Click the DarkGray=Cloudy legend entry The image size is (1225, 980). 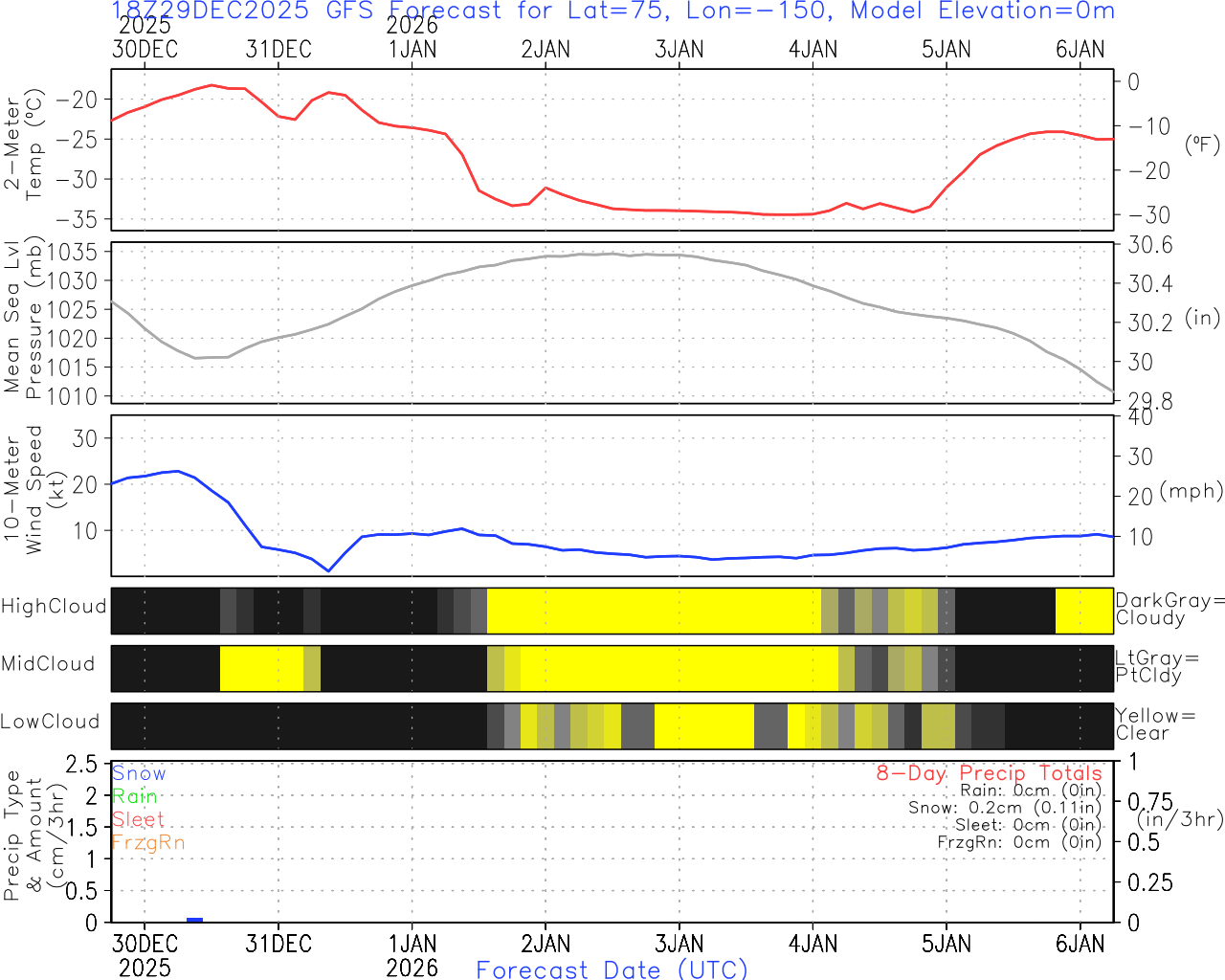(1169, 609)
